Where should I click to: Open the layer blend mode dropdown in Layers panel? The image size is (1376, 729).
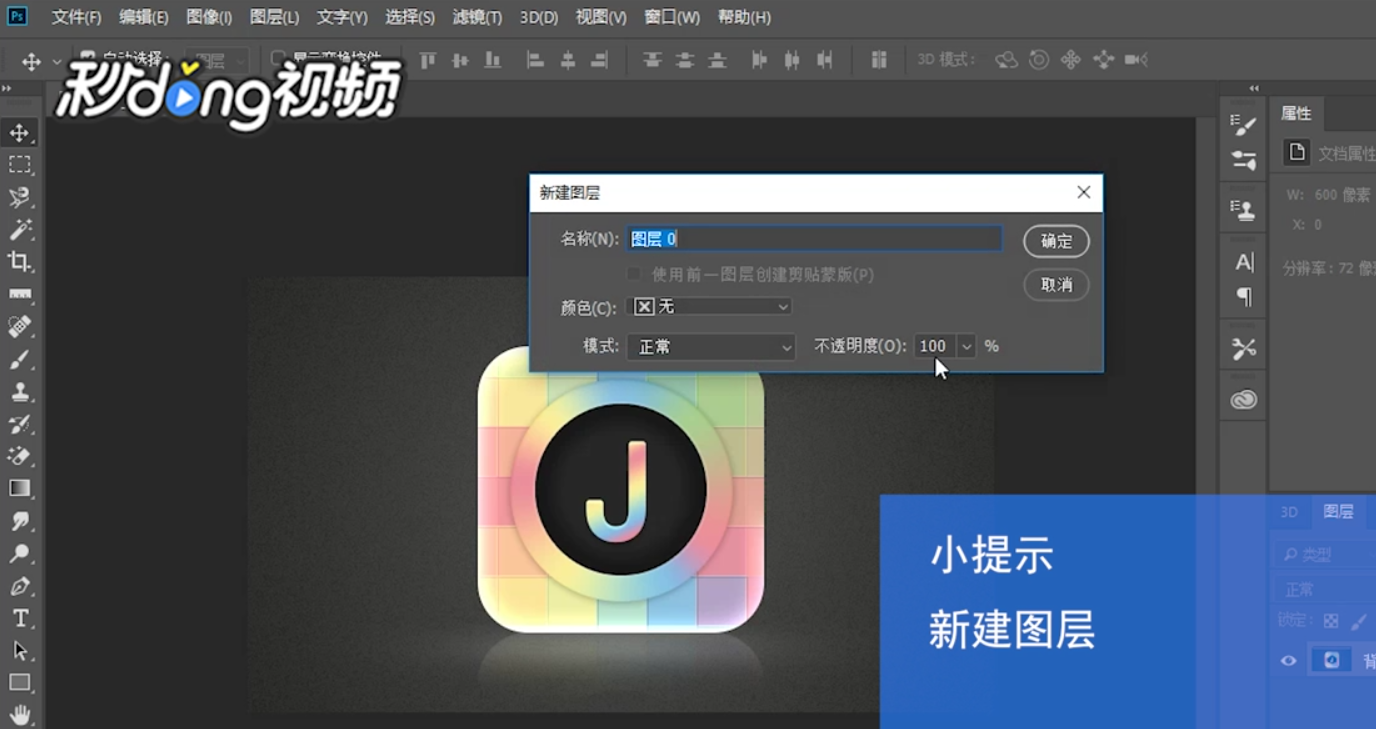pos(1325,589)
